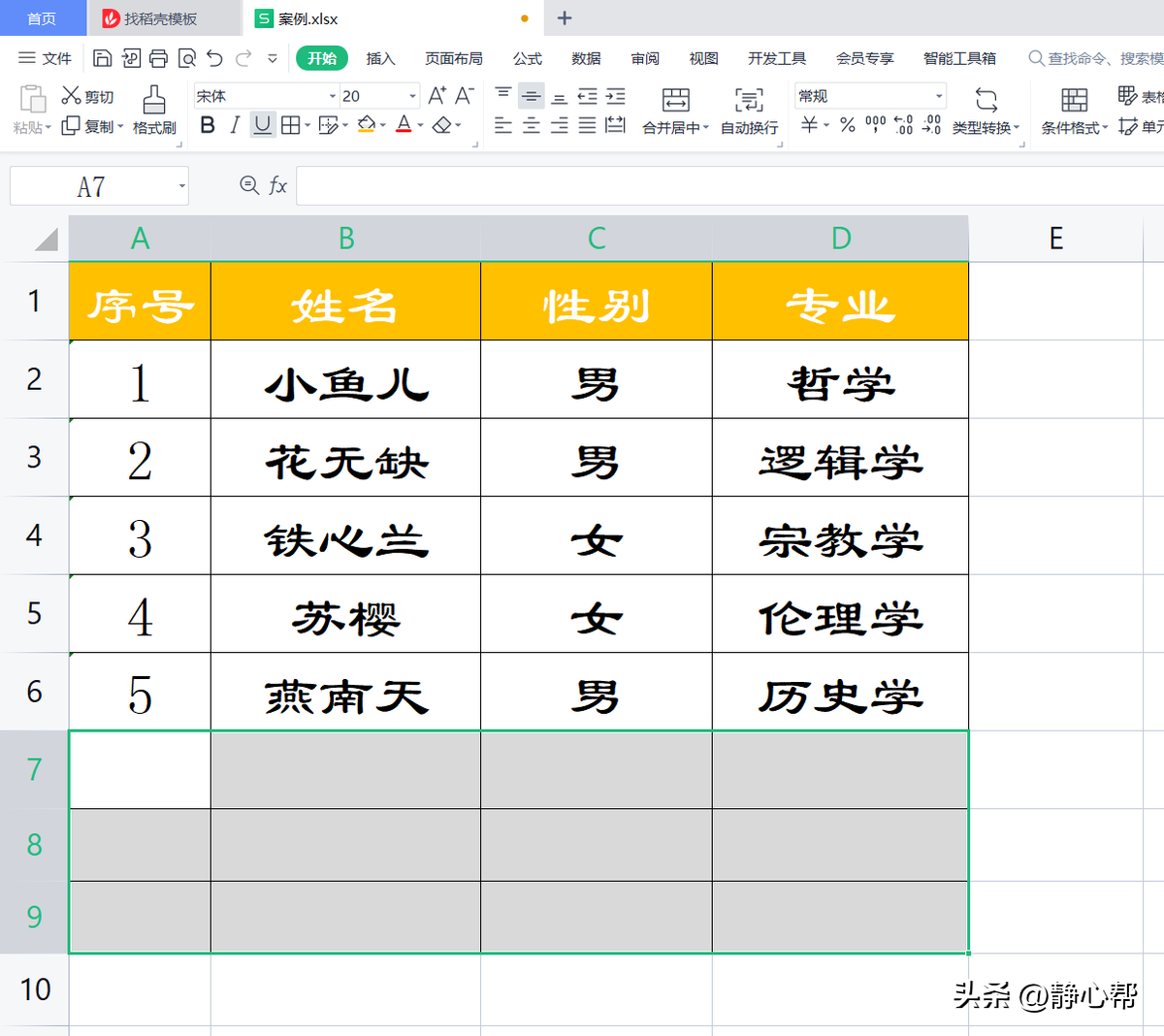Increase font size with A+ icon
The height and width of the screenshot is (1036, 1164).
436,96
